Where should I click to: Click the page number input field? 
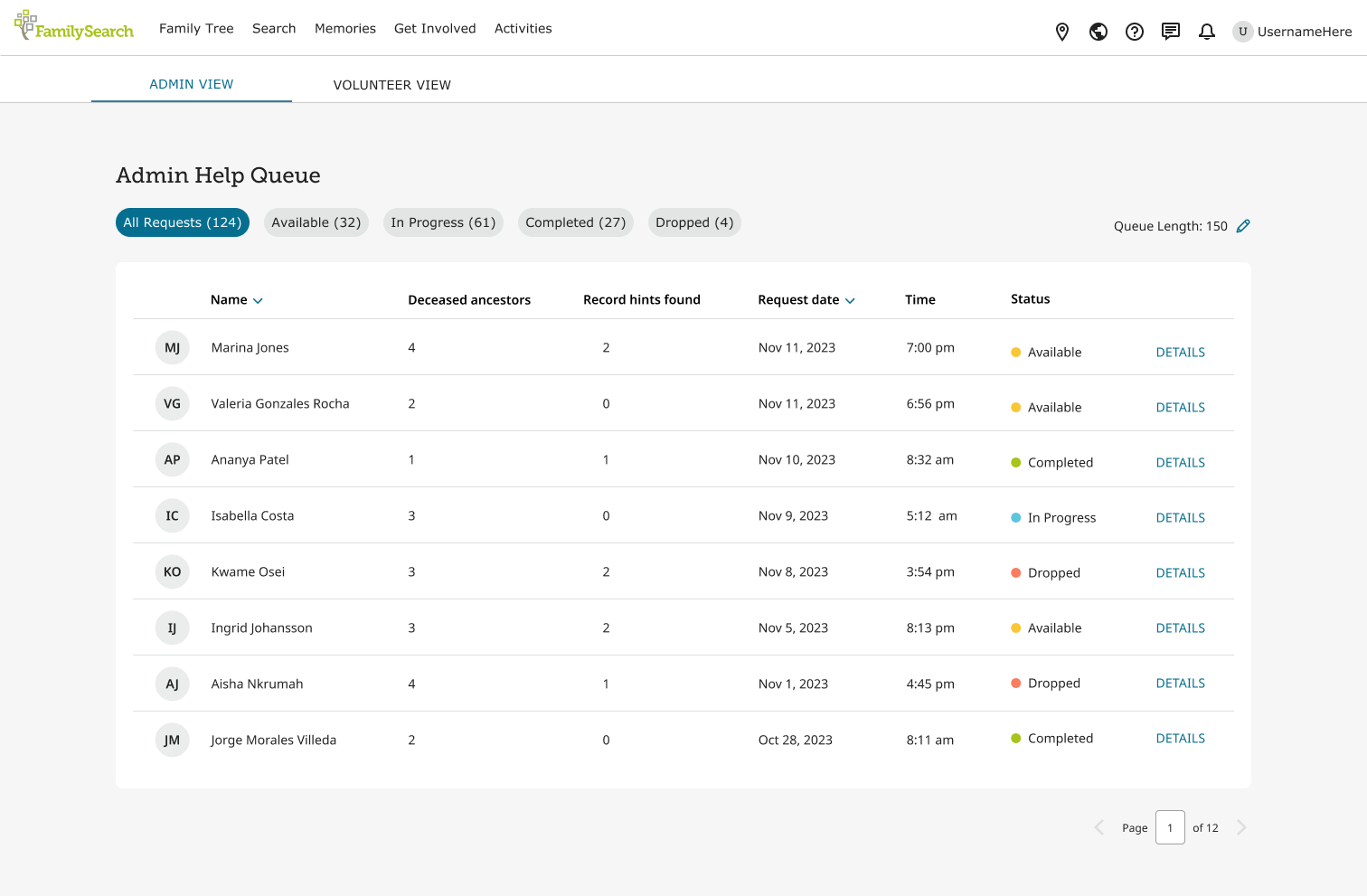click(x=1170, y=827)
